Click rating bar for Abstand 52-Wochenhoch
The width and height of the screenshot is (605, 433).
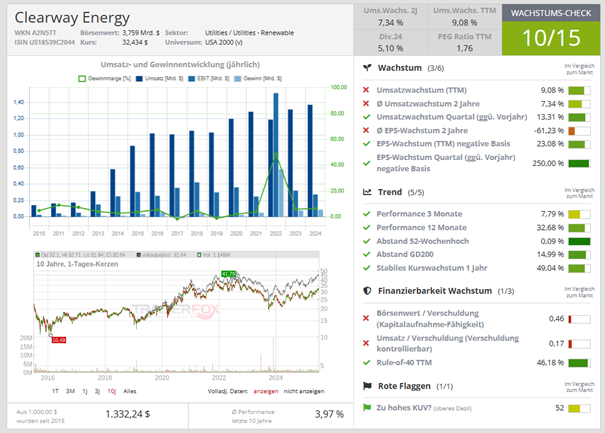tap(579, 242)
